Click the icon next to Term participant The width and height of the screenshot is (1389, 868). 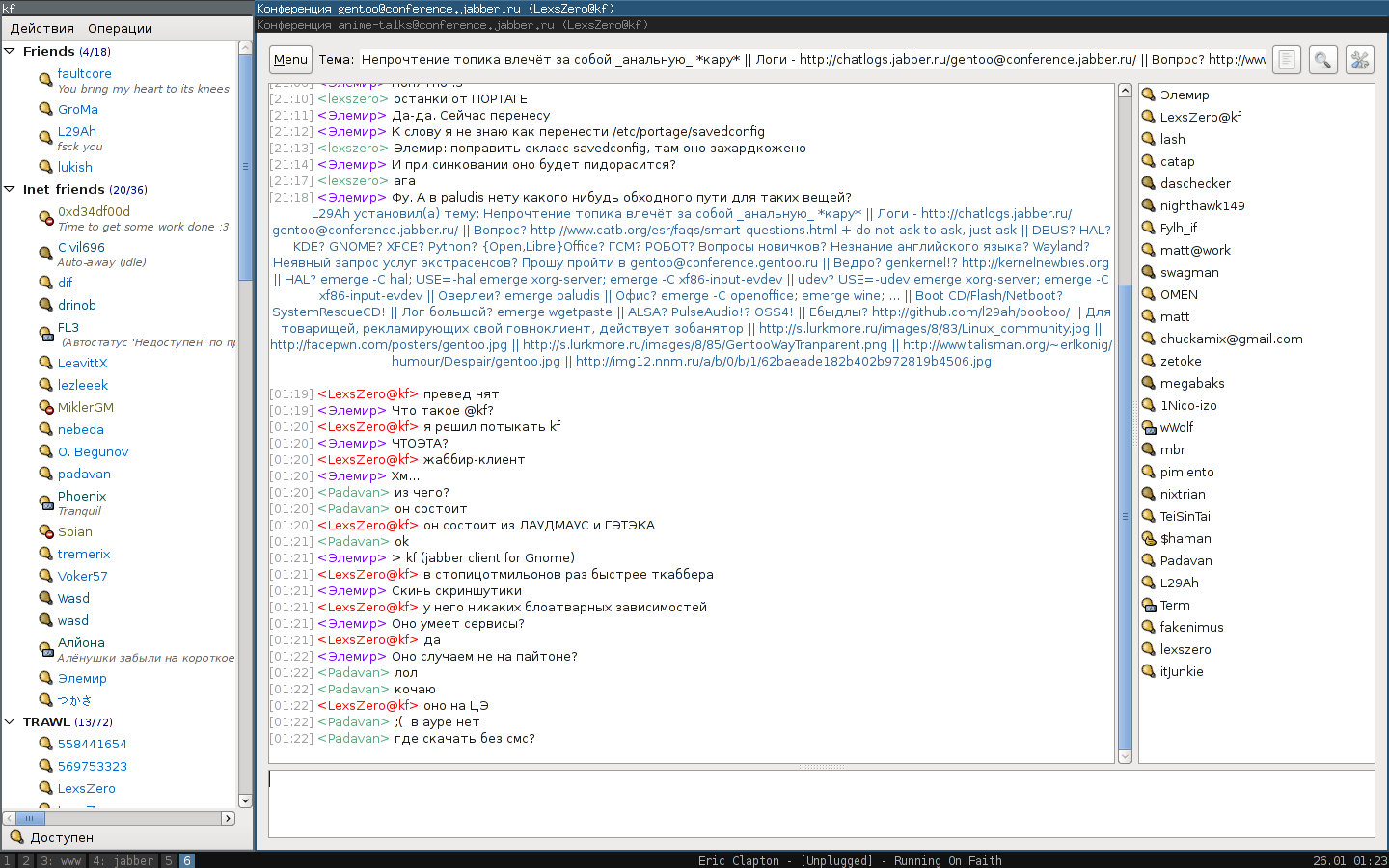click(x=1149, y=606)
